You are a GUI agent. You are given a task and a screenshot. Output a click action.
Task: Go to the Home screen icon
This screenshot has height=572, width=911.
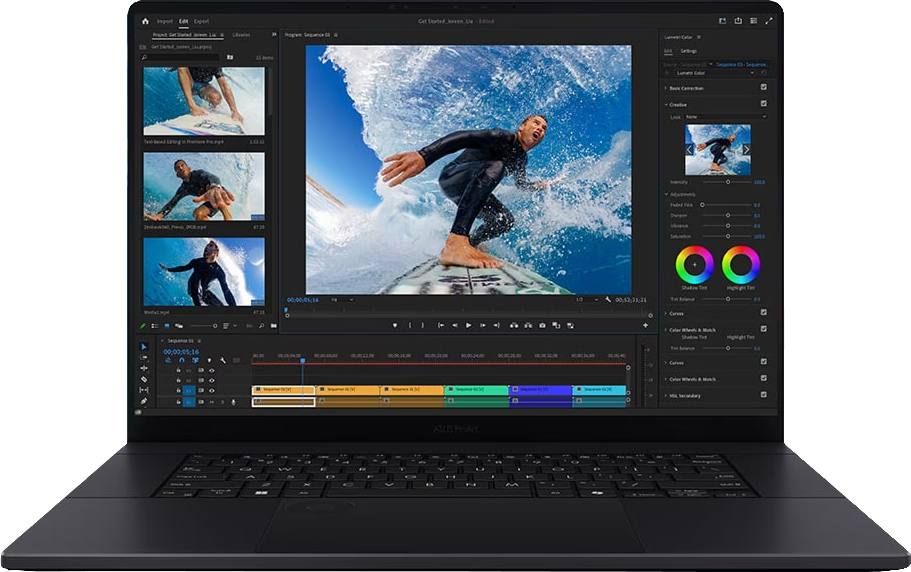145,21
